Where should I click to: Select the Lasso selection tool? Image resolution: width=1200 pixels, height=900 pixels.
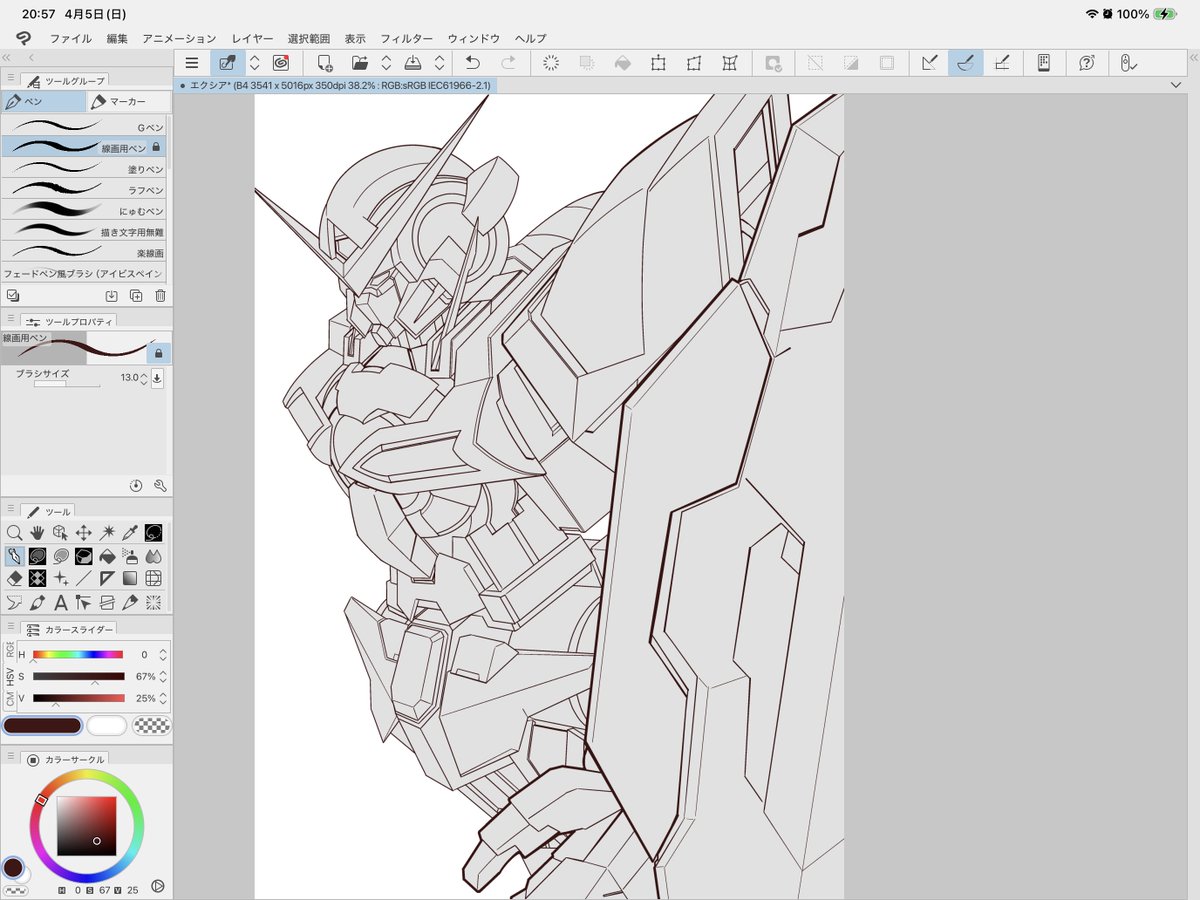[154, 533]
